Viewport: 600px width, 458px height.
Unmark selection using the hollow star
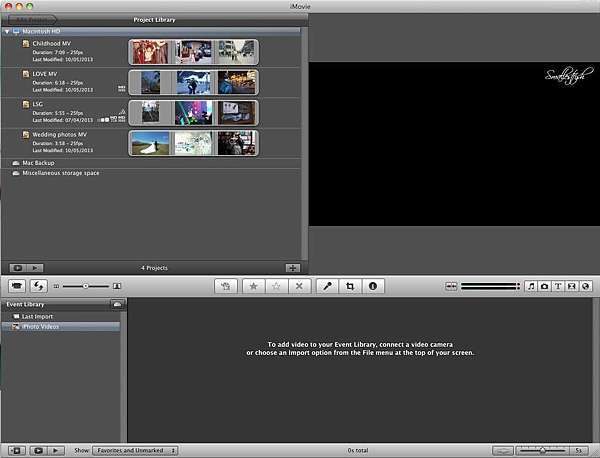click(276, 286)
